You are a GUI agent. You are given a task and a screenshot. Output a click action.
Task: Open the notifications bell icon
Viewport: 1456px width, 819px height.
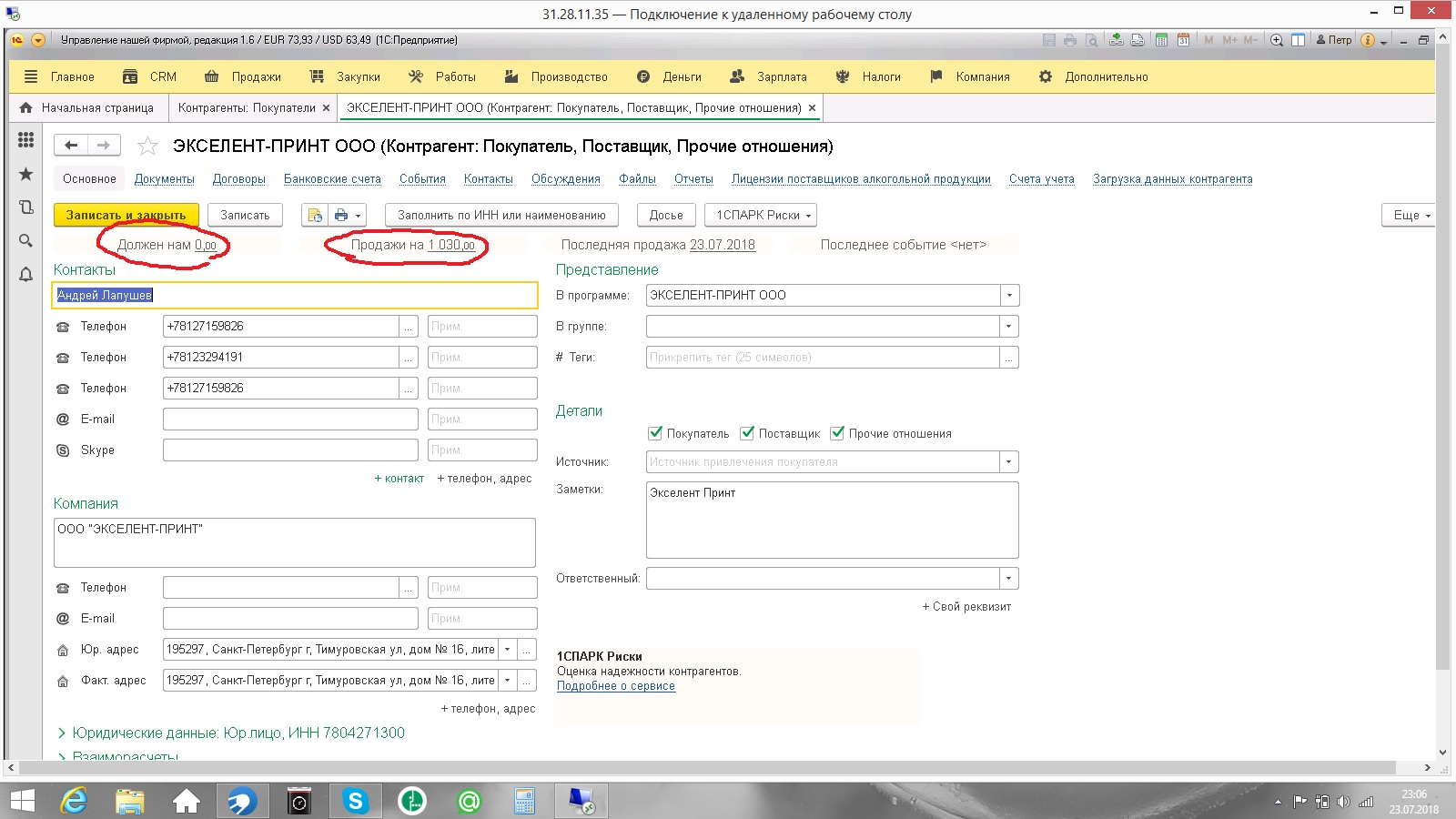pyautogui.click(x=25, y=274)
